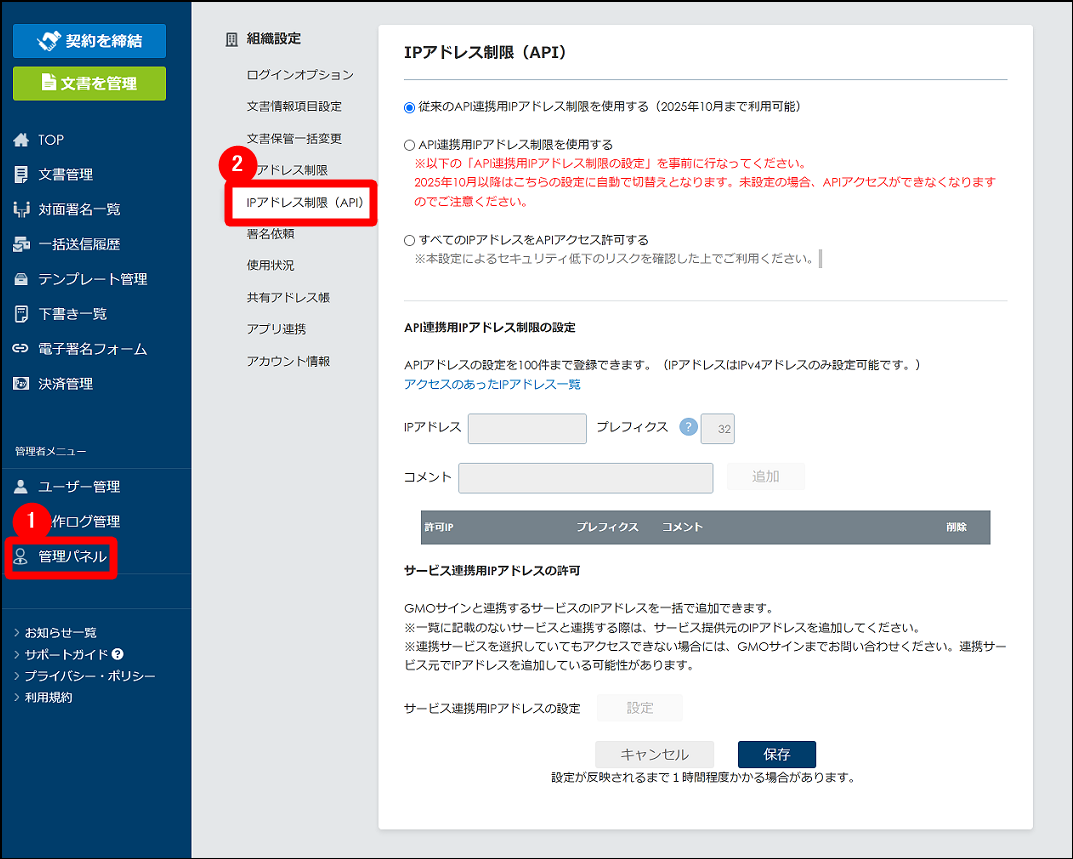Image resolution: width=1073 pixels, height=859 pixels.
Task: Focus the プレフィクス field showing 32
Action: coord(718,428)
